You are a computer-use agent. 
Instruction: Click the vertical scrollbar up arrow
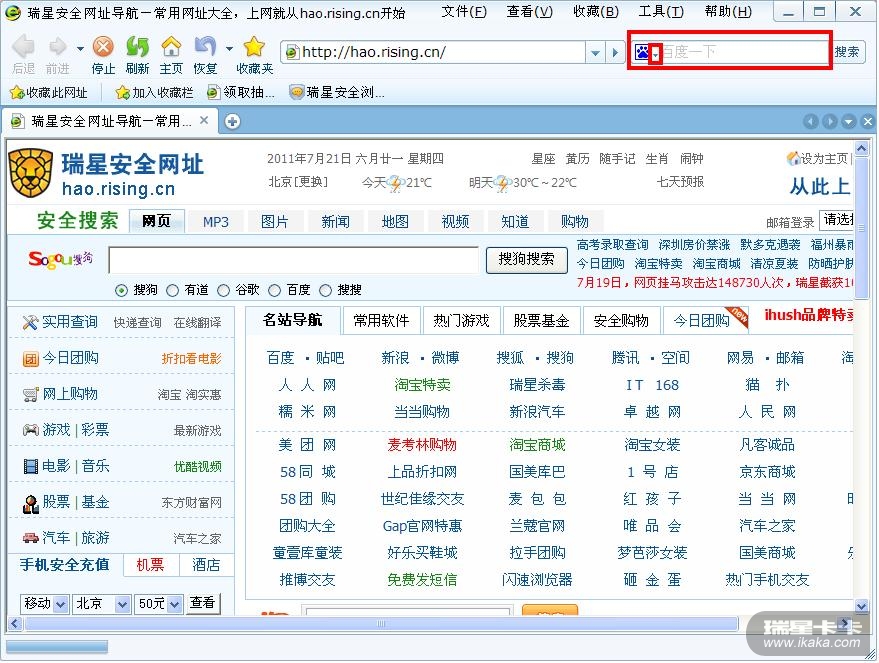coord(862,149)
